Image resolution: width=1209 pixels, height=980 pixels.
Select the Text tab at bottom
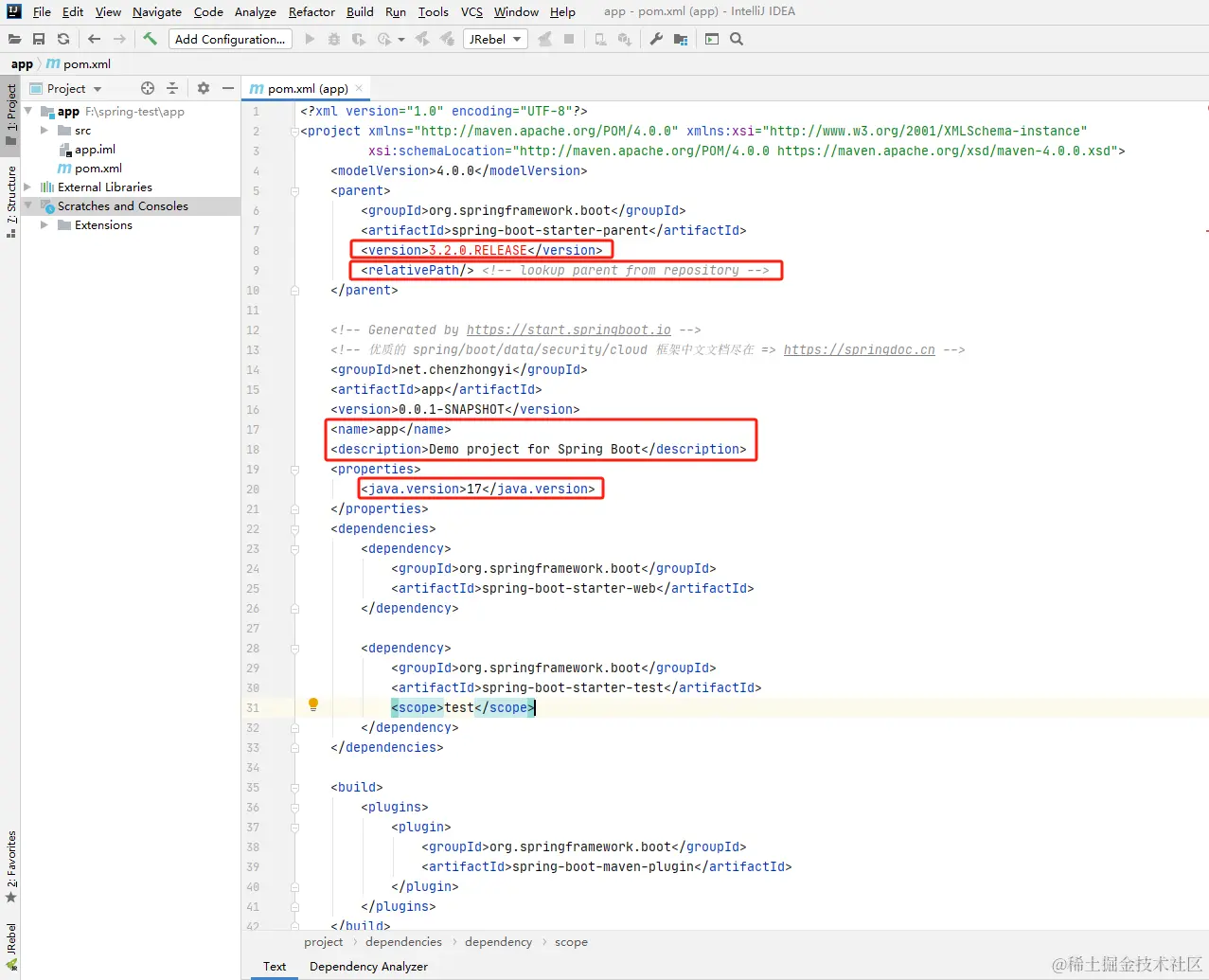pos(275,967)
